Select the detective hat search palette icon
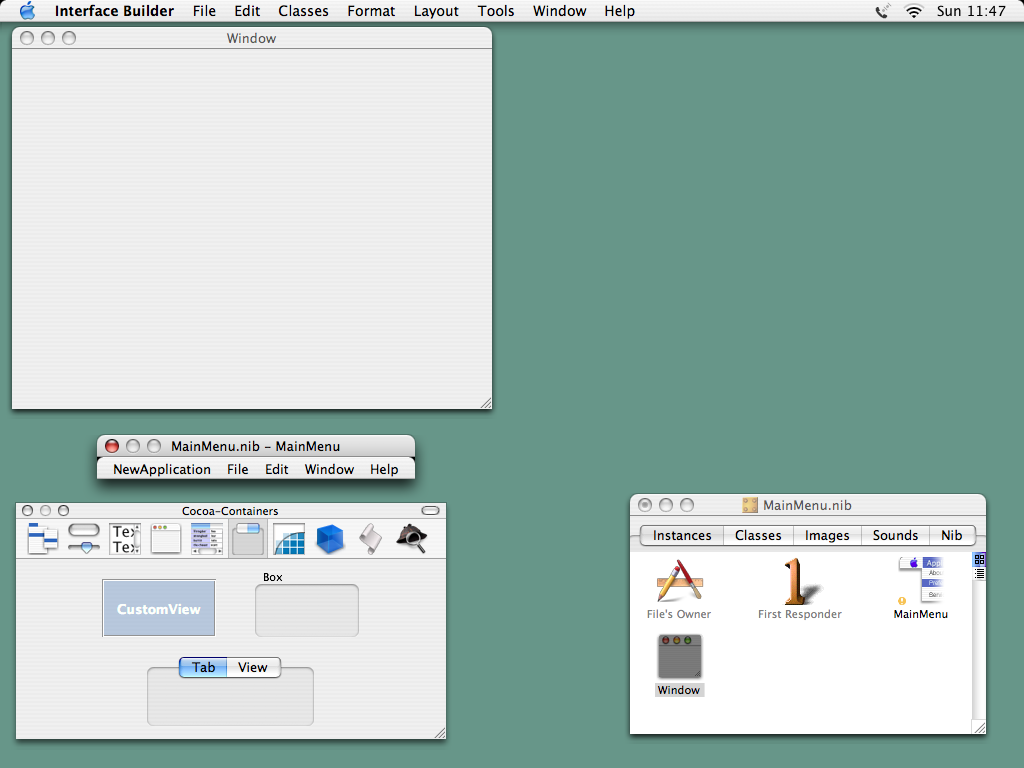The height and width of the screenshot is (768, 1024). (411, 539)
